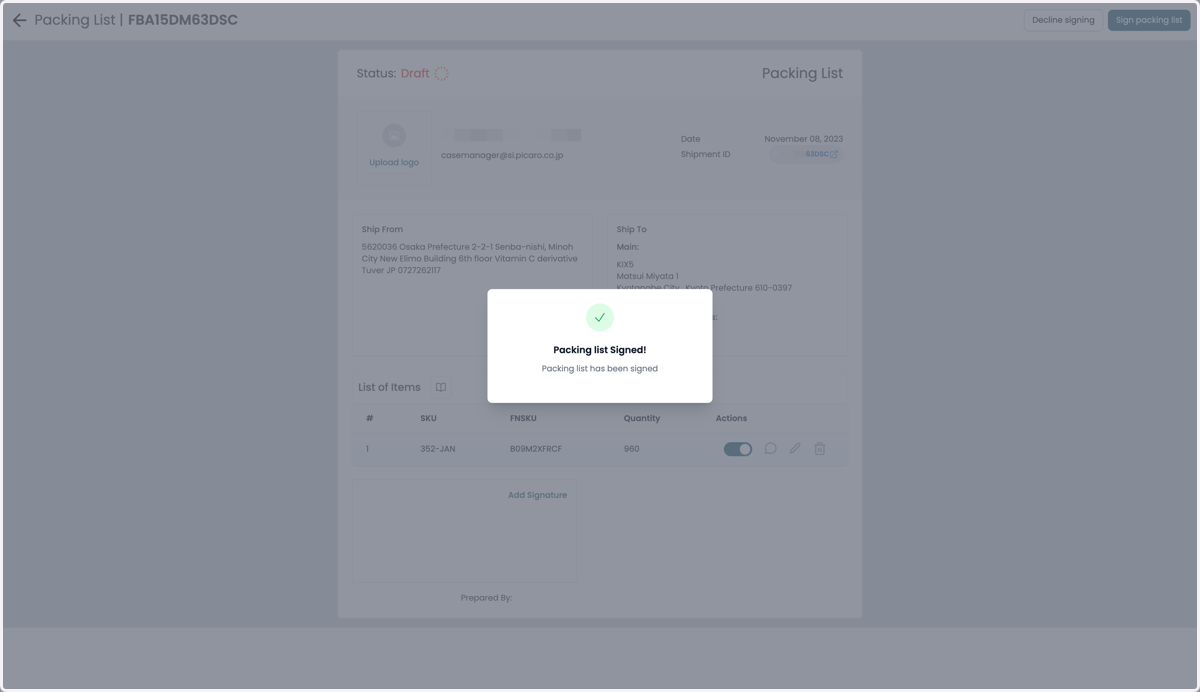The height and width of the screenshot is (692, 1200).
Task: Click the date November 08, 2023
Action: pyautogui.click(x=804, y=139)
